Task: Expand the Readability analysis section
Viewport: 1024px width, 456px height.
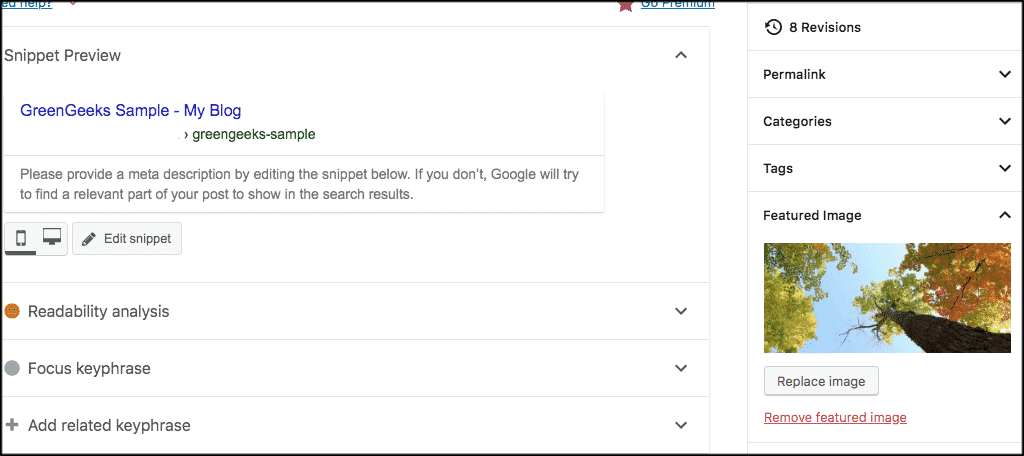Action: 680,312
